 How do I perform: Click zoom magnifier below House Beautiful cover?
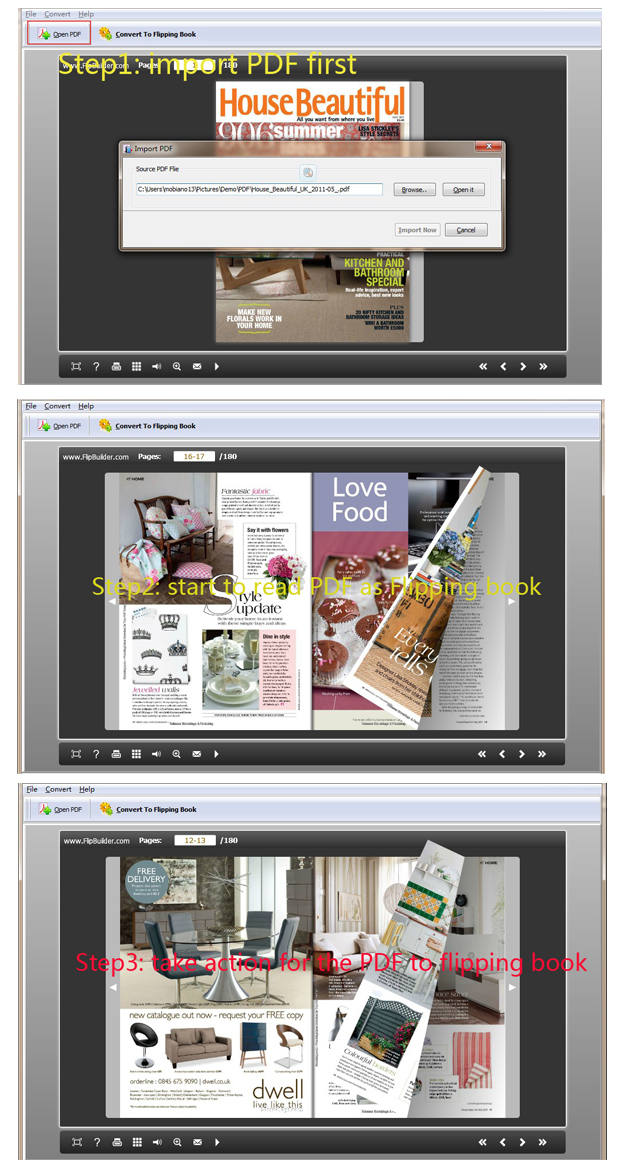pyautogui.click(x=177, y=366)
